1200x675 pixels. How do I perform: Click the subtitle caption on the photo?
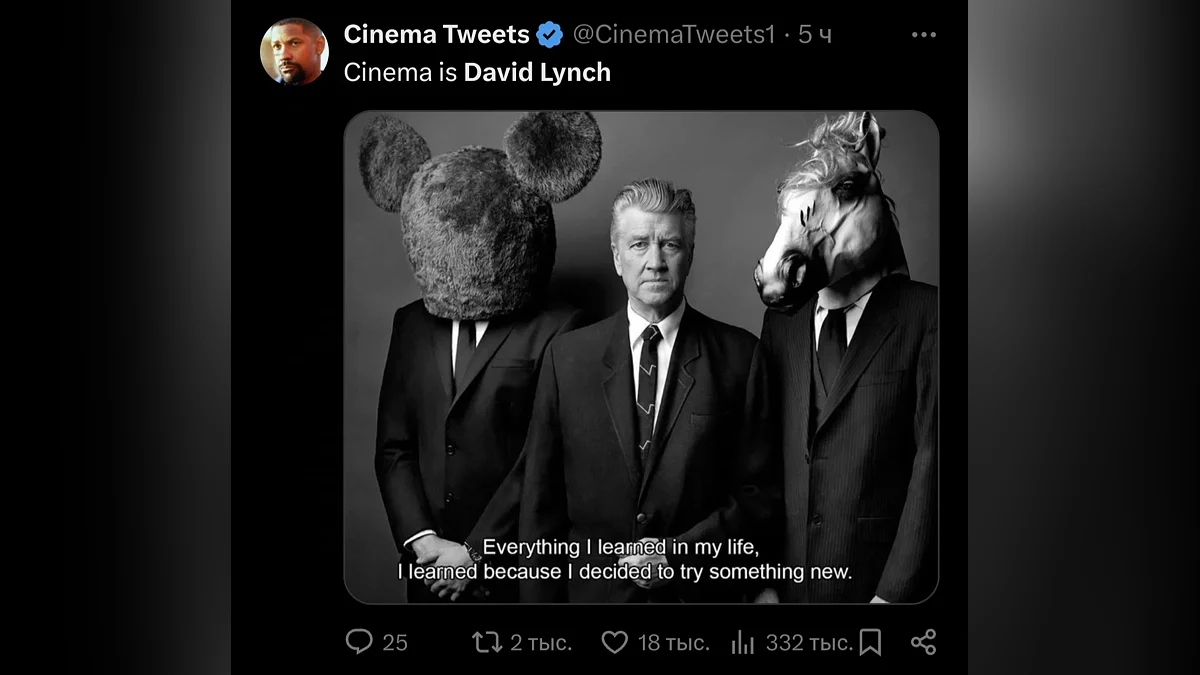625,560
